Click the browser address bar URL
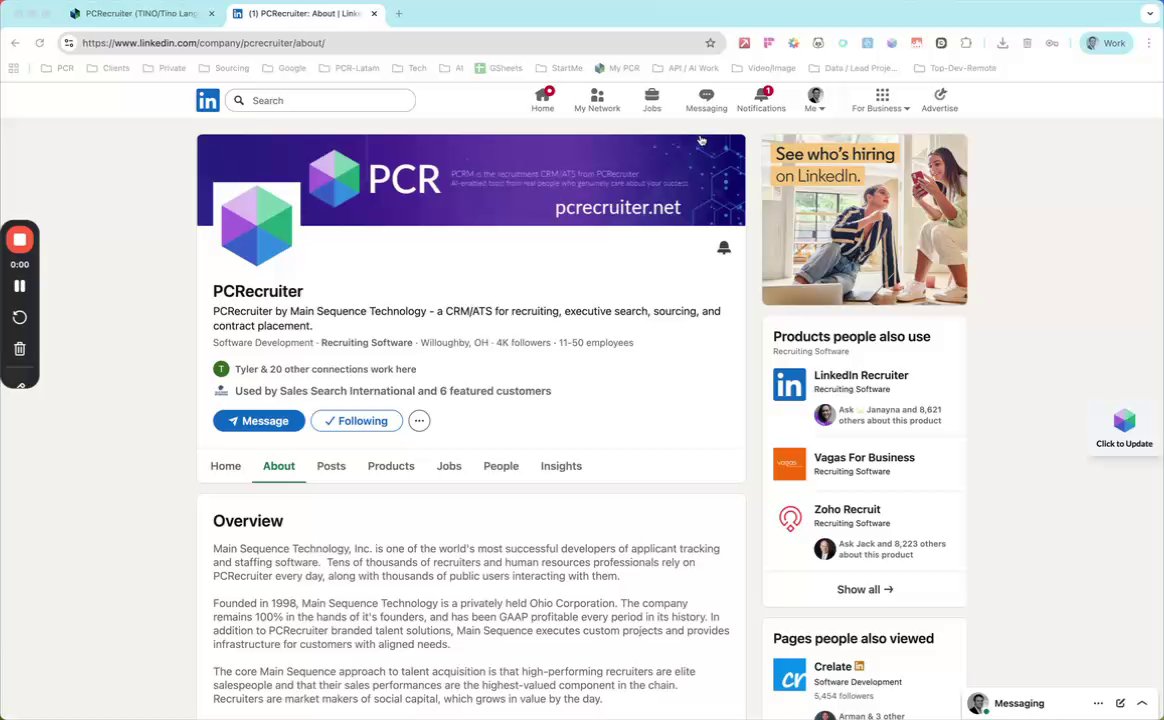The height and width of the screenshot is (720, 1164). pos(203,43)
